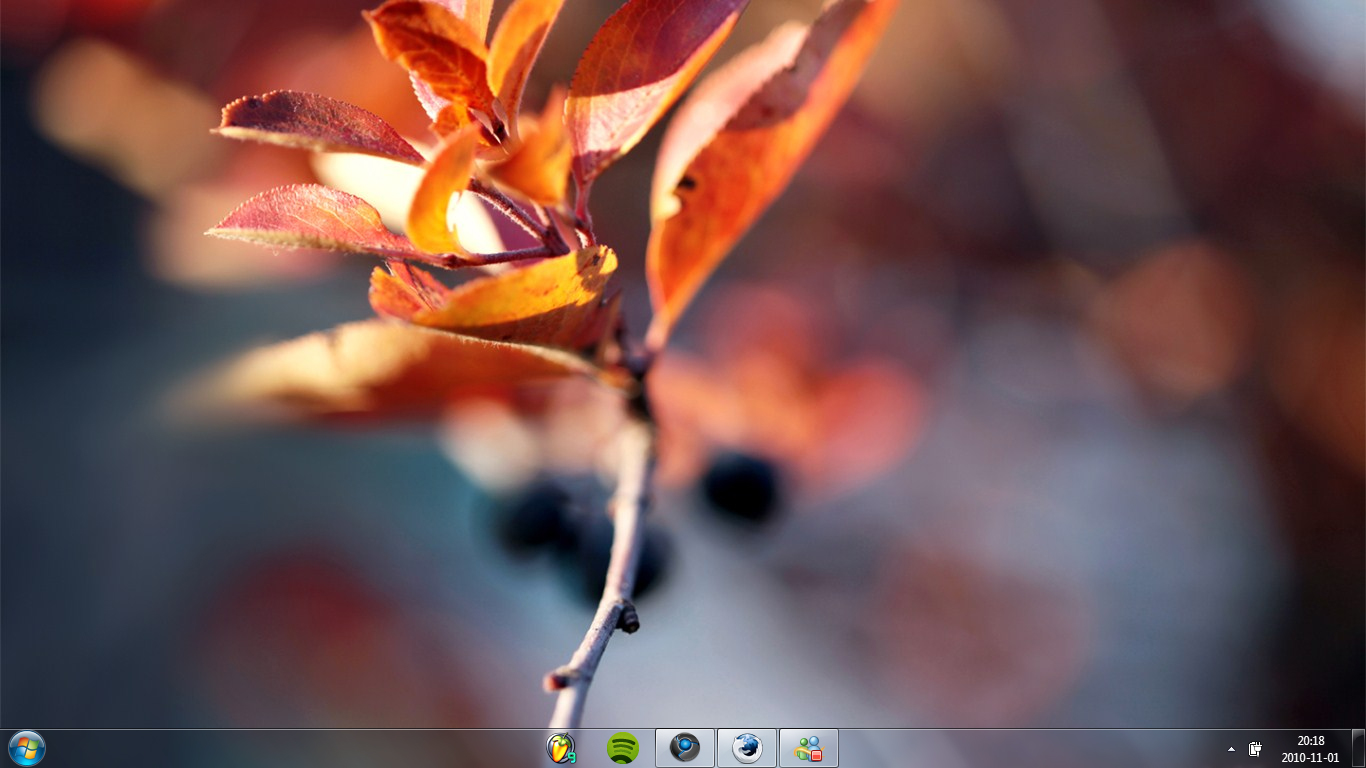
Task: Click the power plug tray icon
Action: tap(1255, 749)
